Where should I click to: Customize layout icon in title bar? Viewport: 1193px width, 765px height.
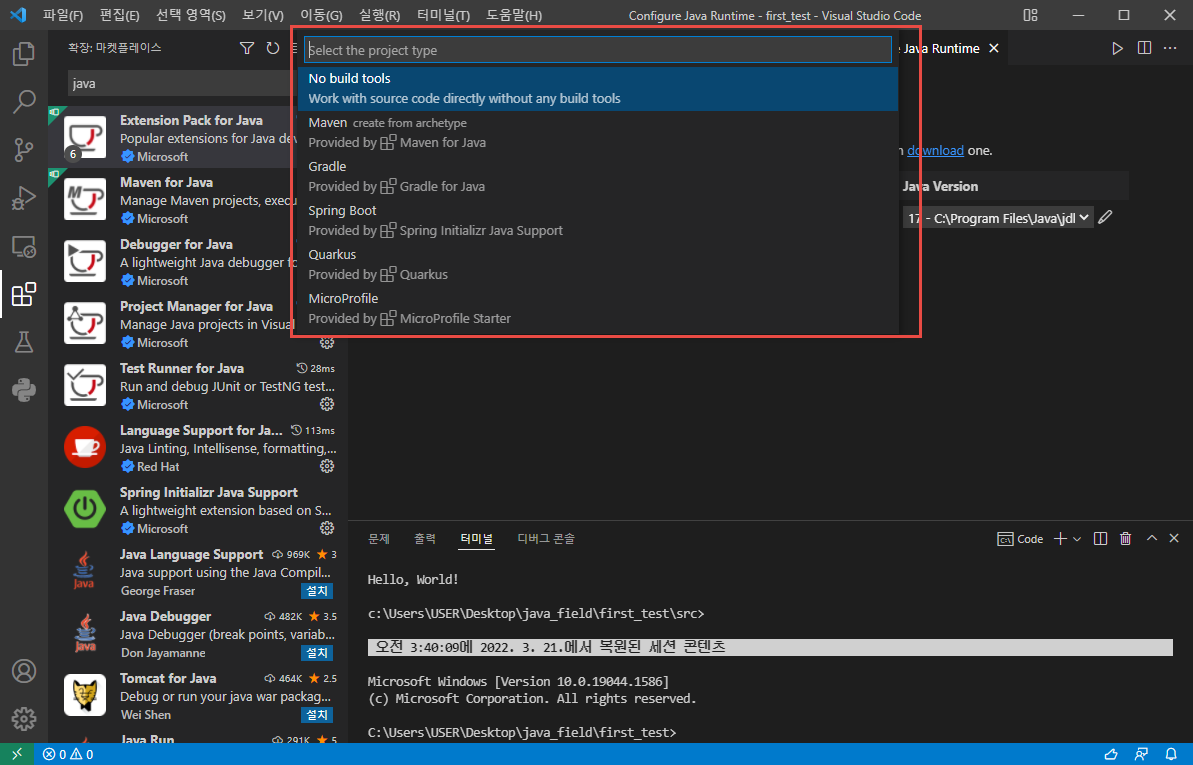[x=1030, y=15]
